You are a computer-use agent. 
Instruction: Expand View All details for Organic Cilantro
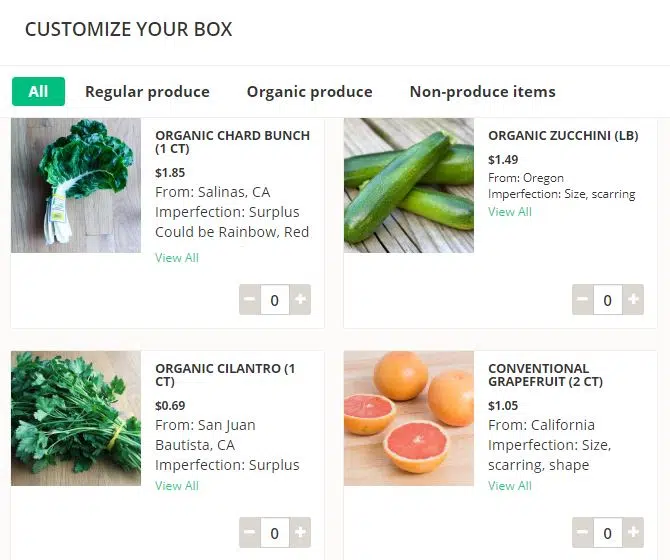tap(177, 486)
